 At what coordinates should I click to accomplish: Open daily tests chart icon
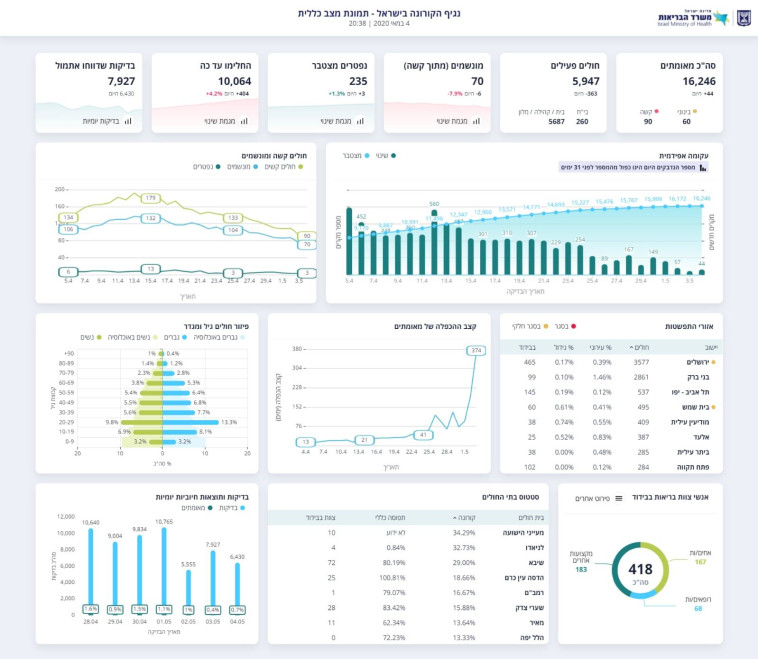[x=86, y=121]
